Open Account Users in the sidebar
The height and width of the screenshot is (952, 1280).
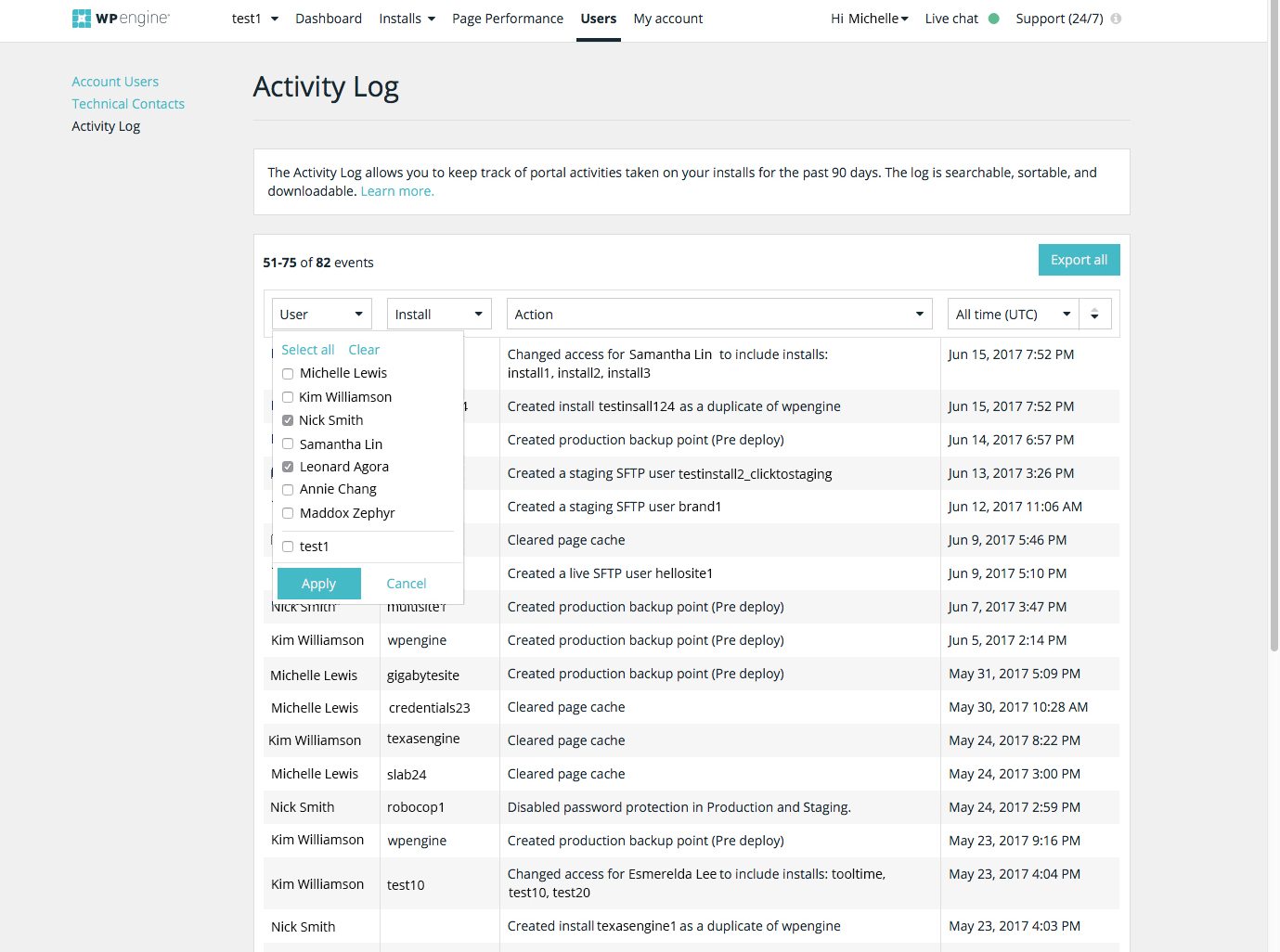click(115, 82)
